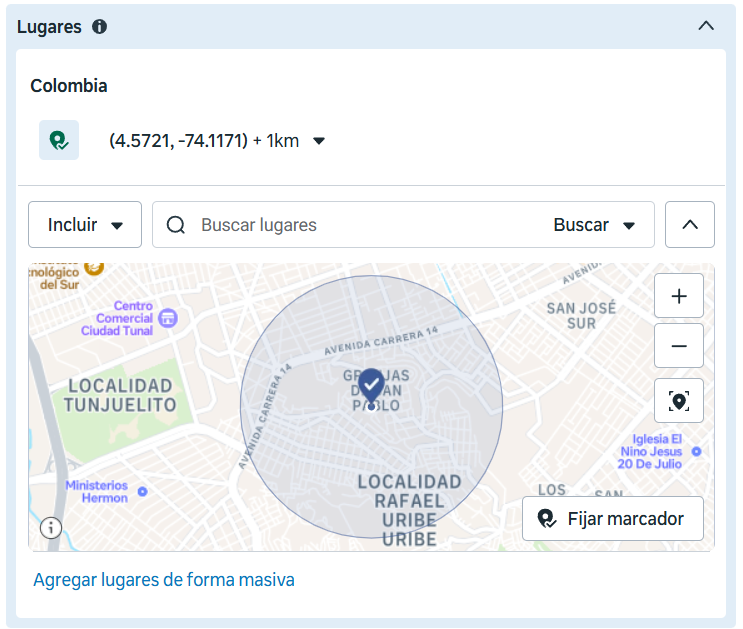Zoom in on the map
The image size is (743, 629).
(x=679, y=296)
